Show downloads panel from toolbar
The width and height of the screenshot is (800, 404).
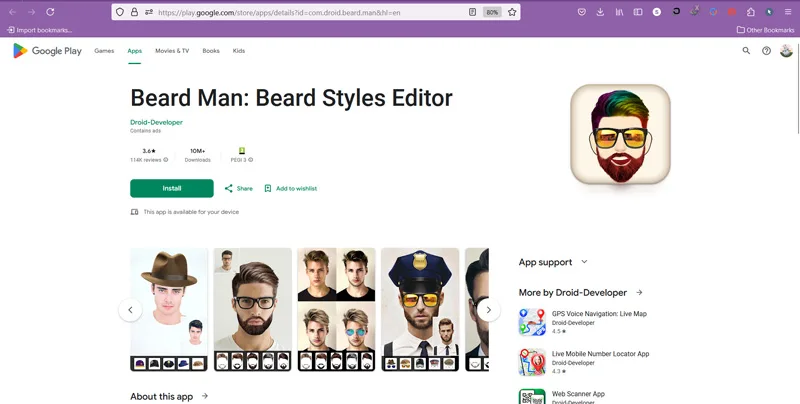600,12
